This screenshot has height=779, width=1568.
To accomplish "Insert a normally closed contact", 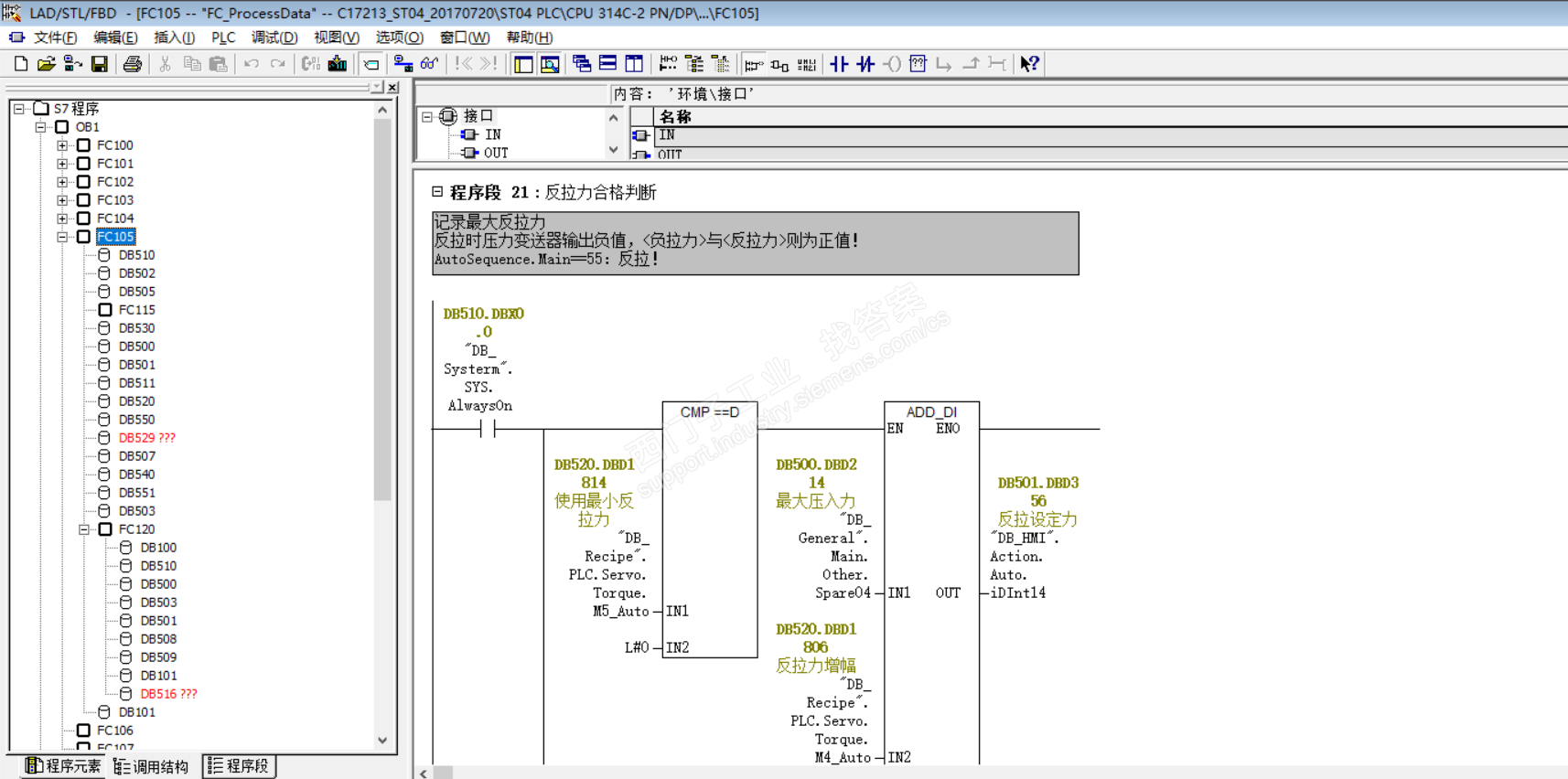I will pos(865,64).
